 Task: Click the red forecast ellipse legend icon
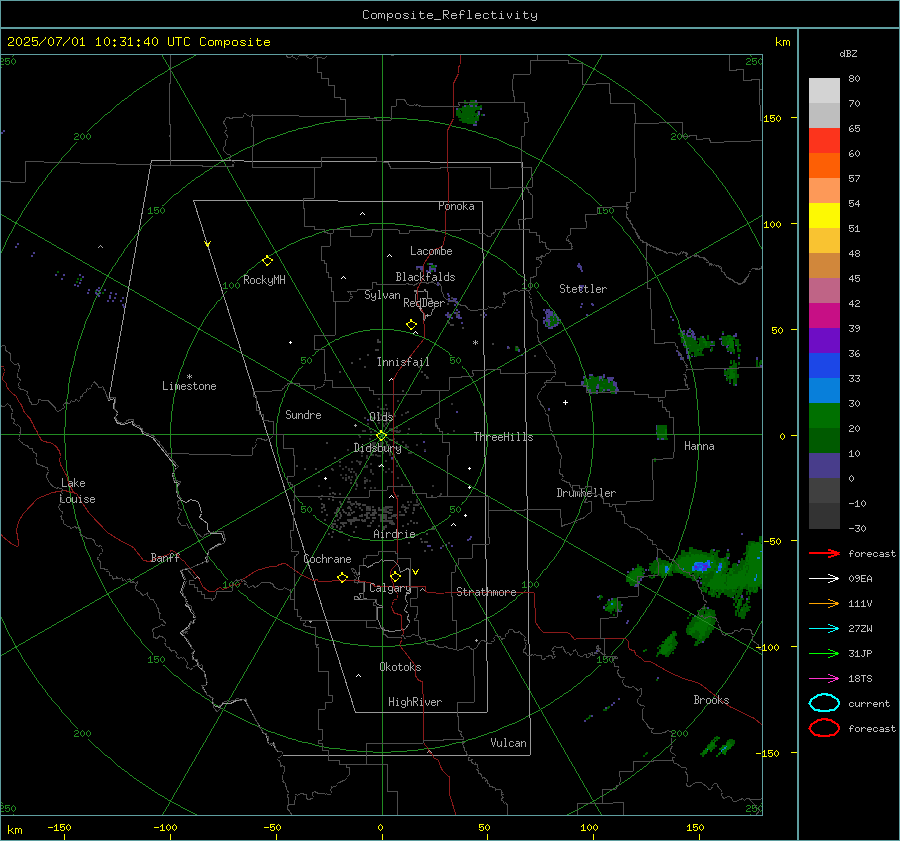click(x=824, y=728)
